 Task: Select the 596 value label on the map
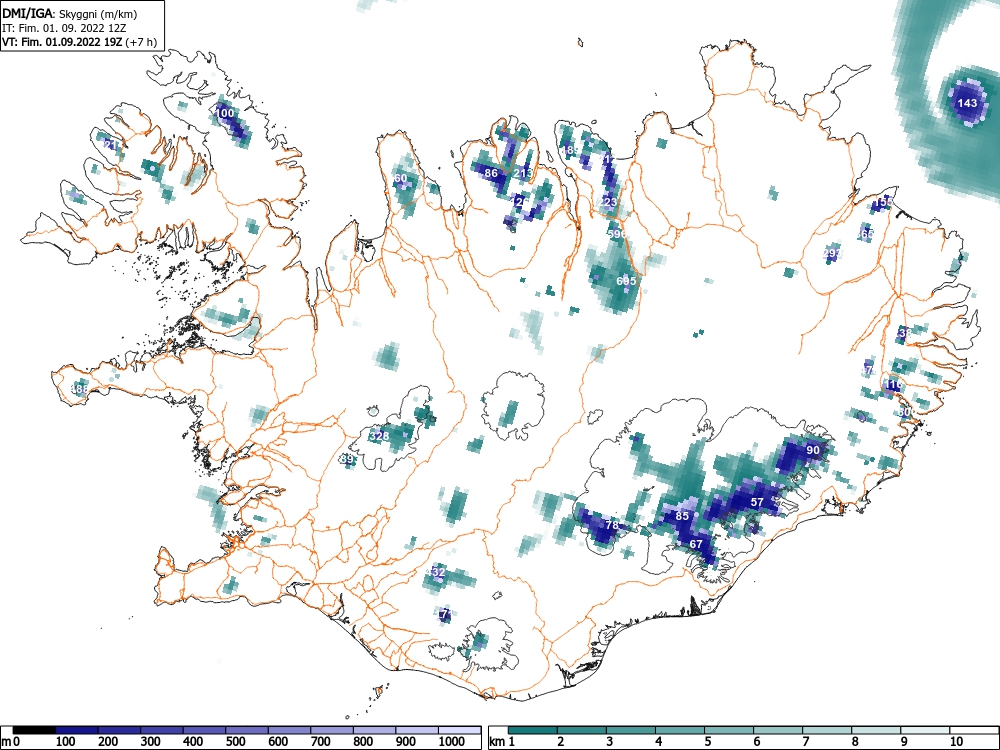[x=617, y=234]
